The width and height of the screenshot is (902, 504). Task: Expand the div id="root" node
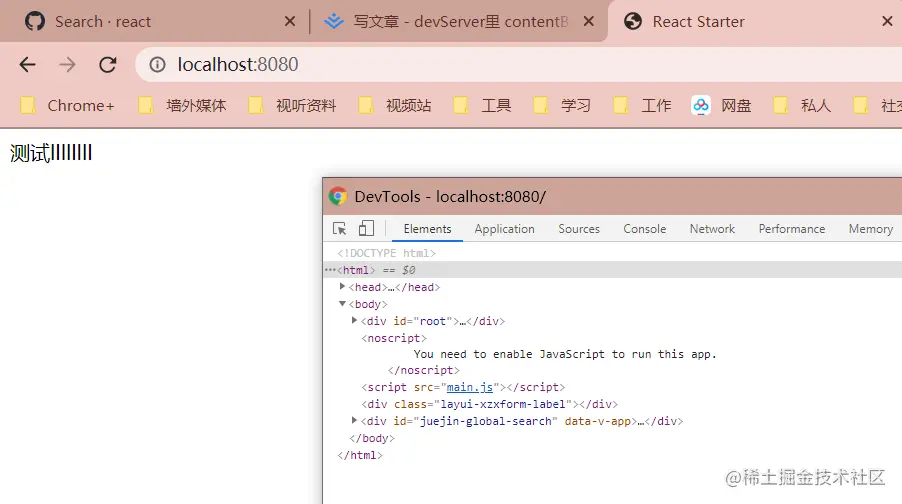[354, 320]
